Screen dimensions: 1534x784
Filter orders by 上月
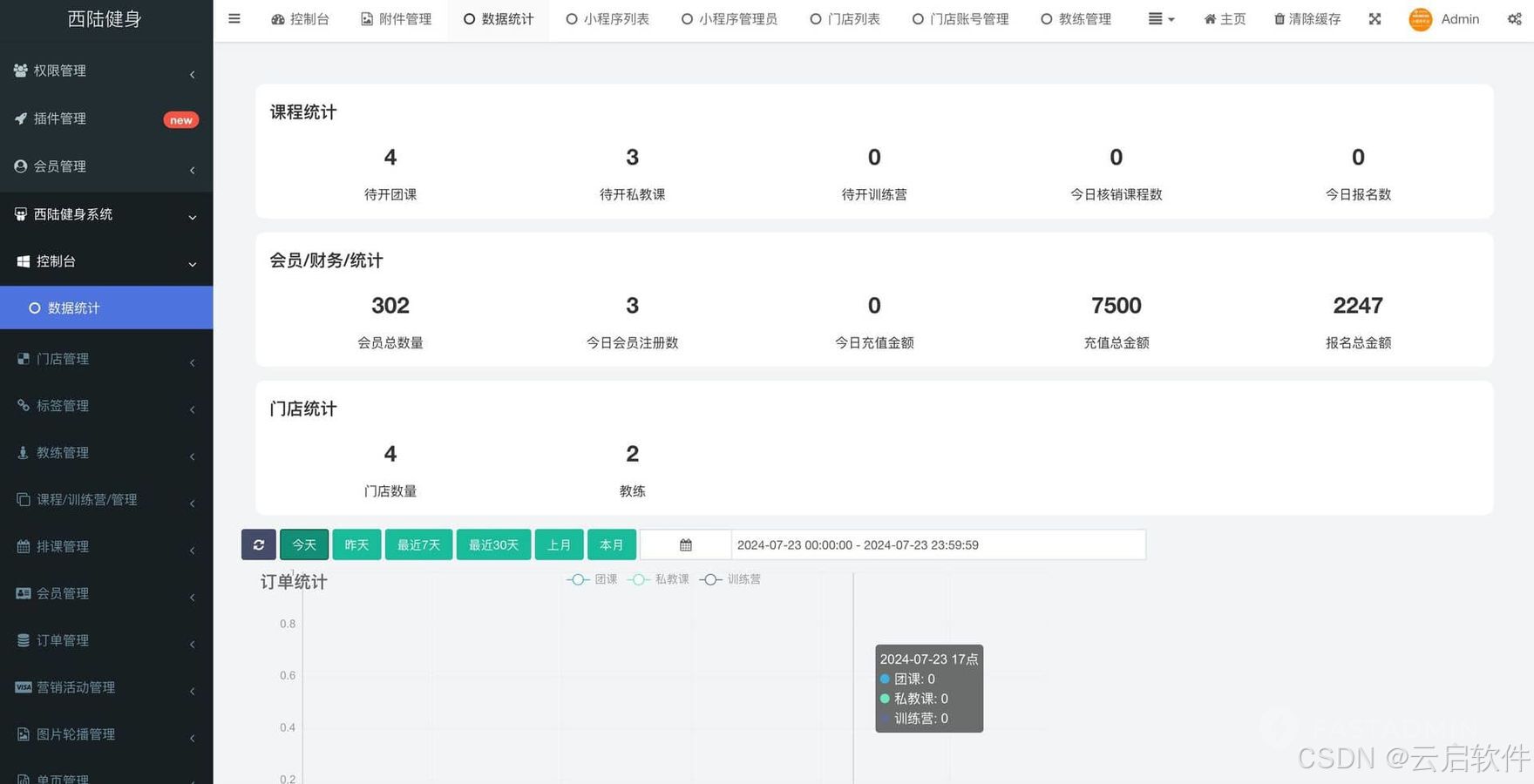[x=559, y=544]
